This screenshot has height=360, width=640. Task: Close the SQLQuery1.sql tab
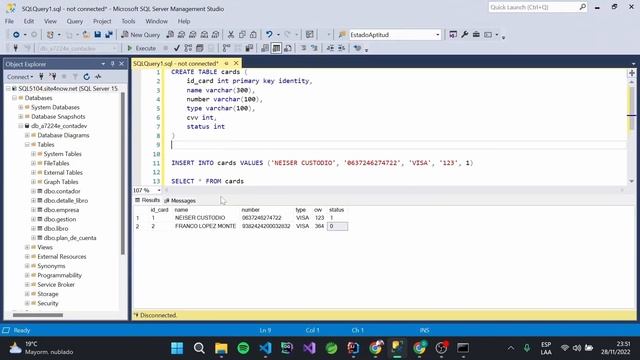[236, 64]
